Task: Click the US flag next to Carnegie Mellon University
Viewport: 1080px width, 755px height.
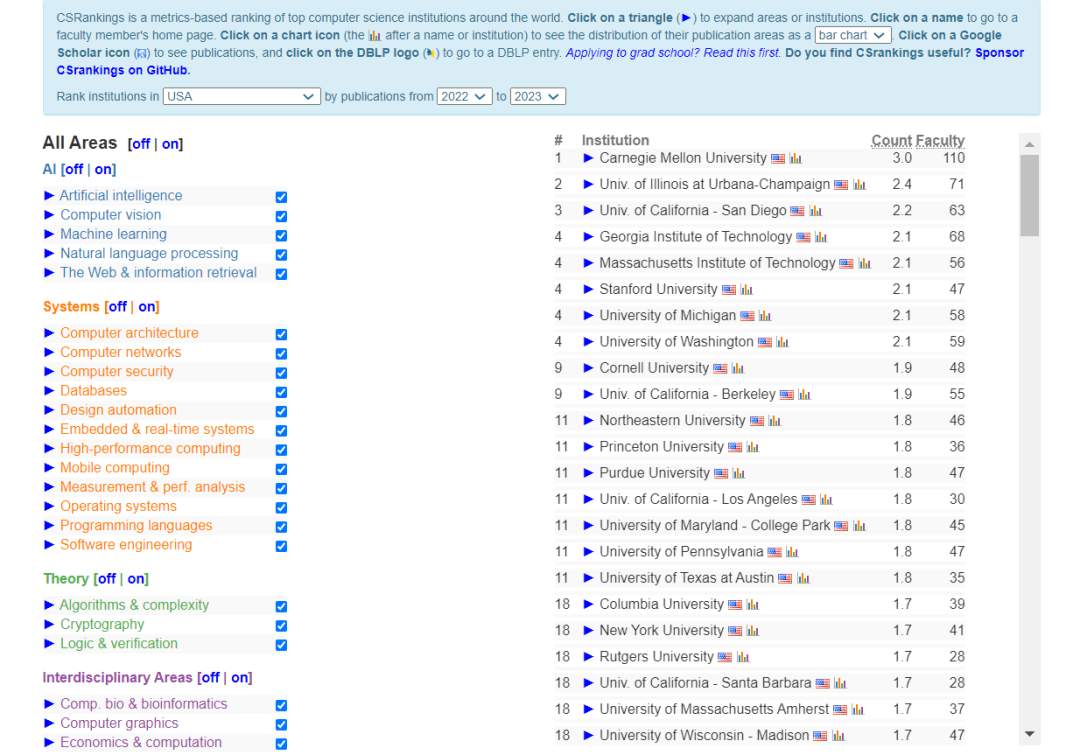Action: 778,158
